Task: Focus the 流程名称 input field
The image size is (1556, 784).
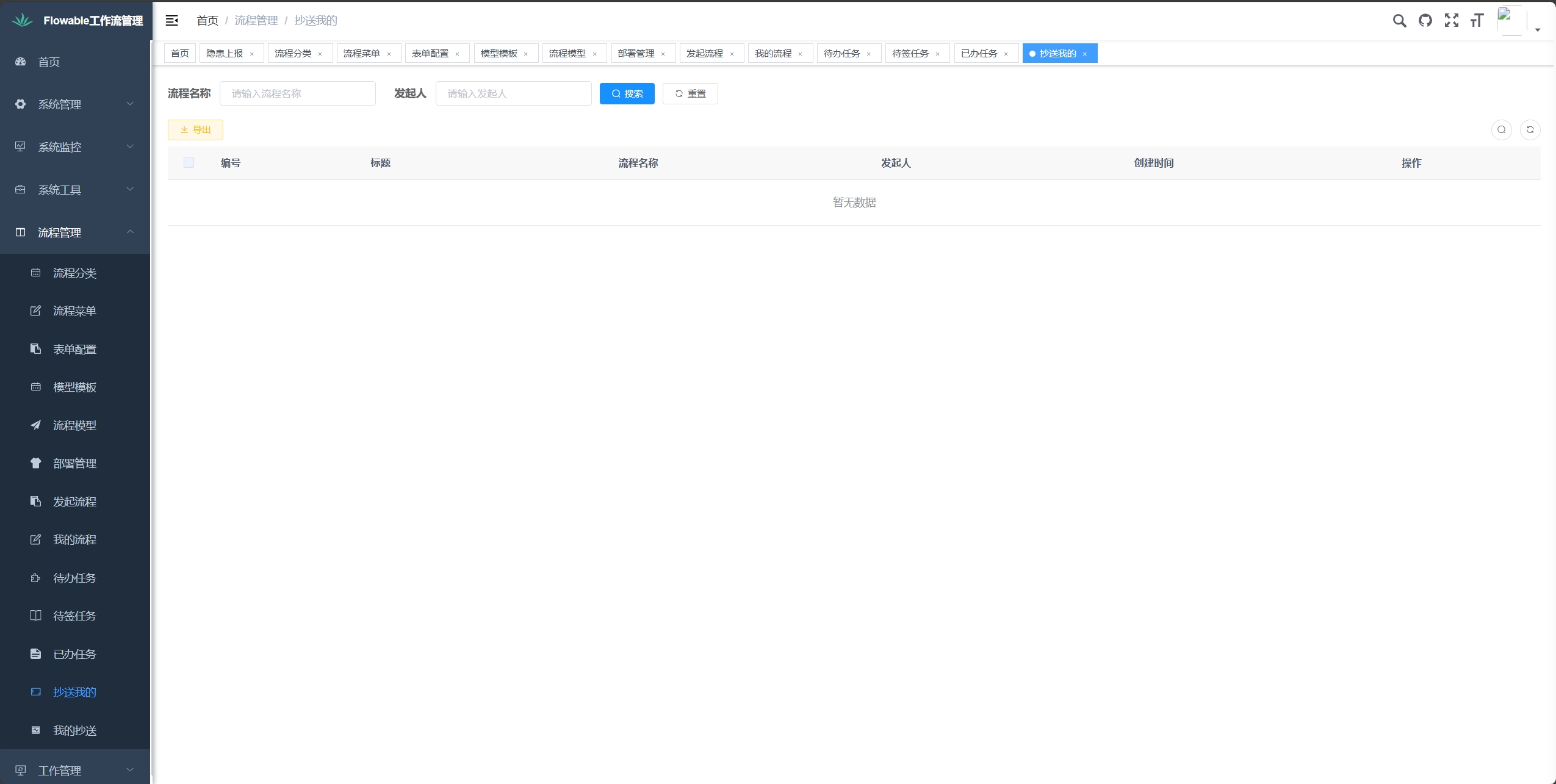Action: (298, 93)
